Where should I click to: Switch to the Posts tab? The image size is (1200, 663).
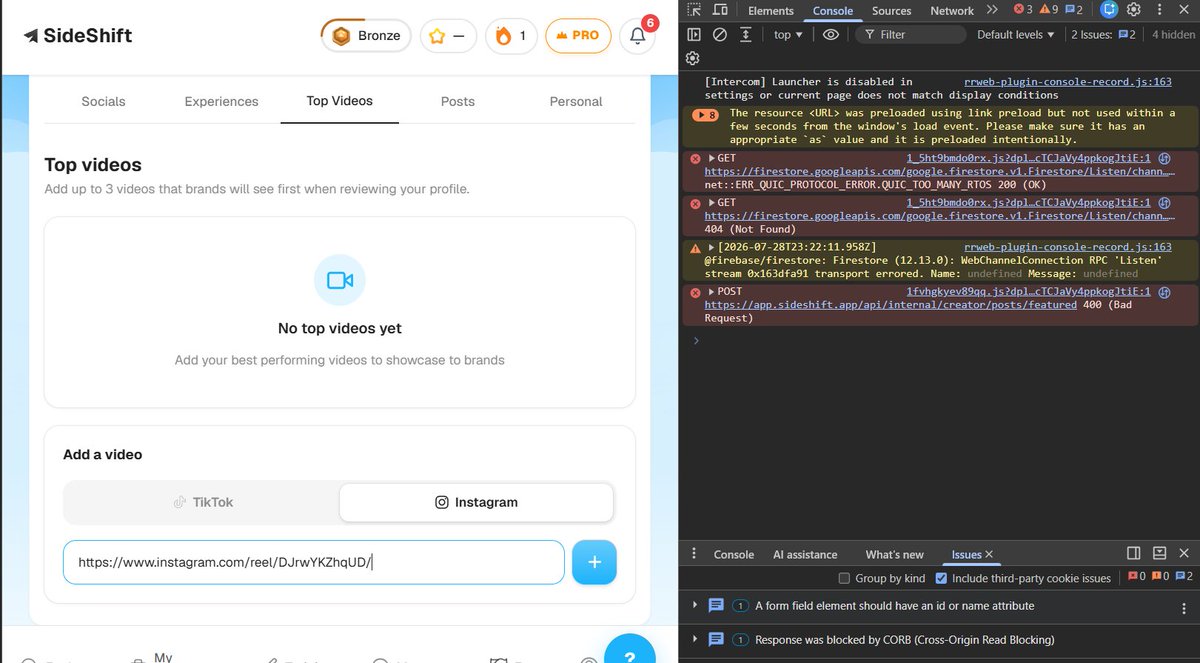(458, 101)
